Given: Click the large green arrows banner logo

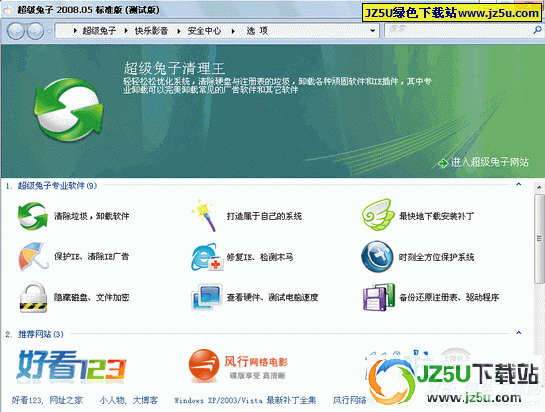Looking at the screenshot, I should (68, 110).
